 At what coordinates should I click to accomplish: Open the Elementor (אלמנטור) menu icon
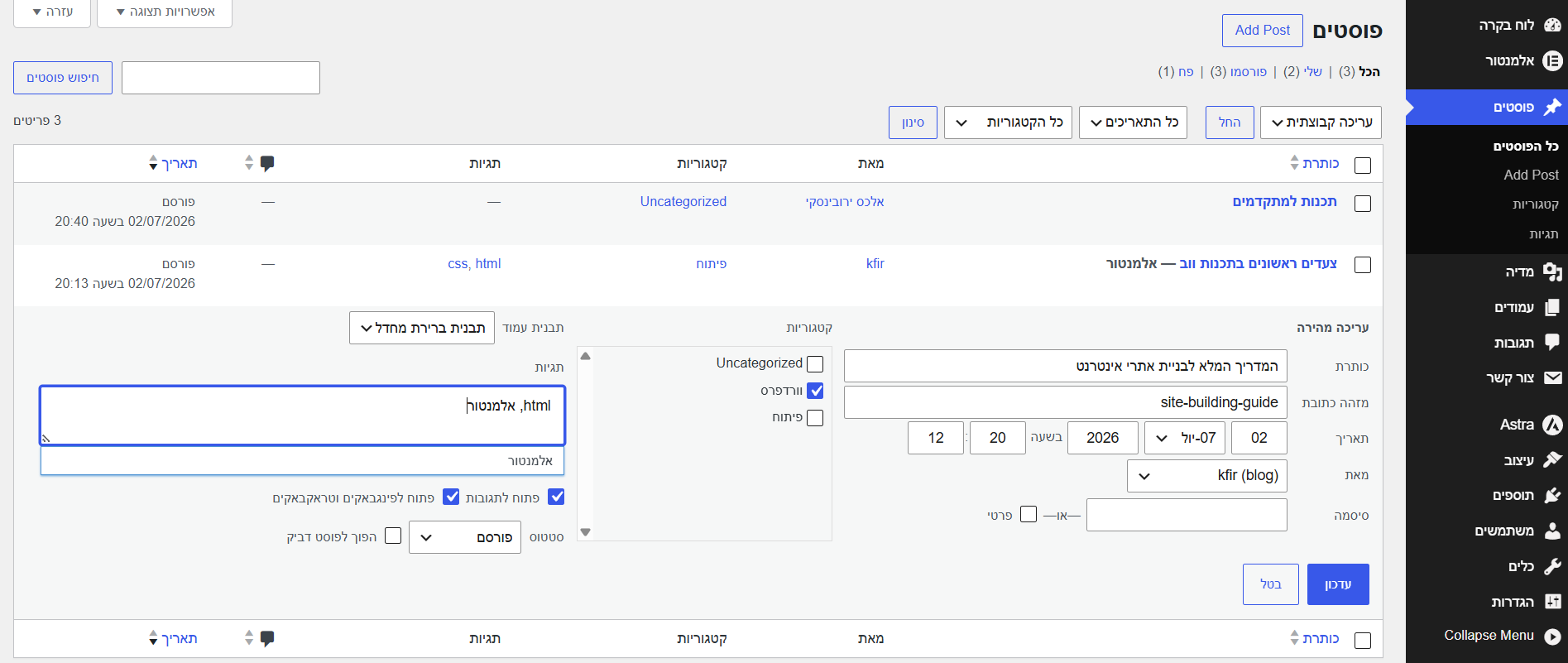pos(1552,60)
